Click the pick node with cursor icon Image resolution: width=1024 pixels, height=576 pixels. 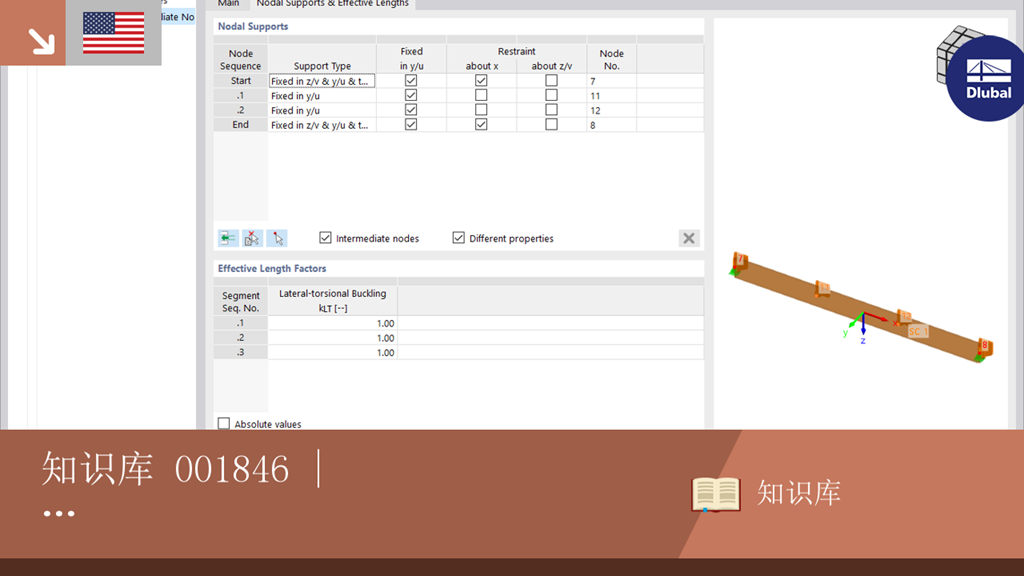click(x=278, y=238)
